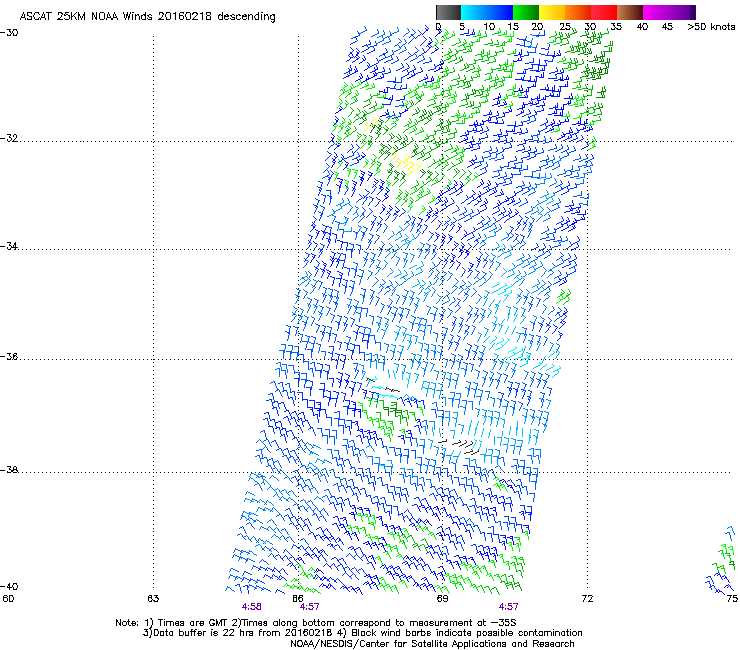The width and height of the screenshot is (740, 650).
Task: Click the ">50 knots" legend label
Action: point(711,27)
